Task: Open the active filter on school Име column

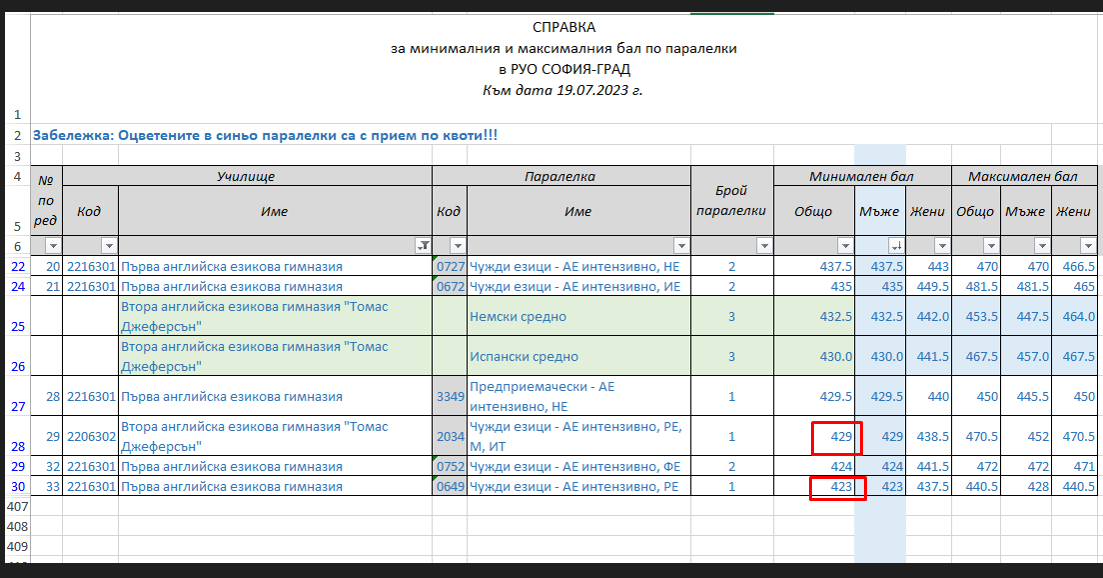Action: tap(423, 246)
